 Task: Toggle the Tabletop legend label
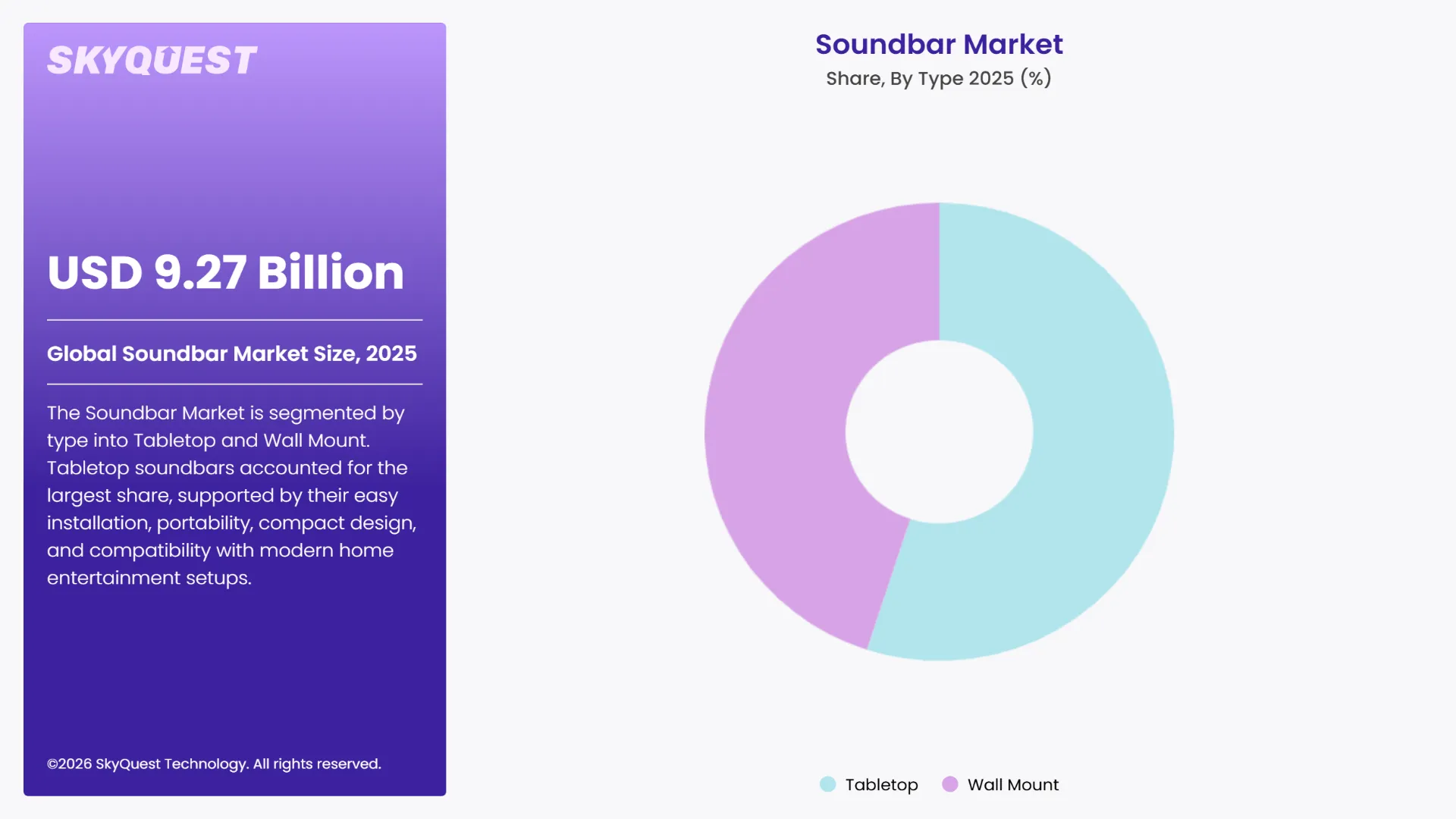pos(881,785)
